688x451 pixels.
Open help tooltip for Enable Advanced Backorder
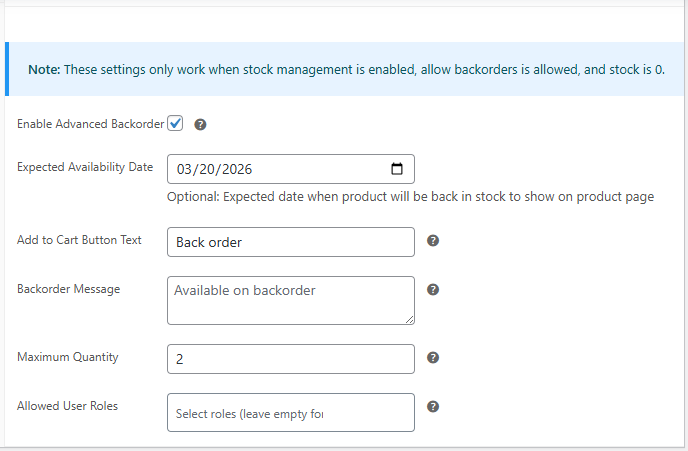tap(200, 125)
